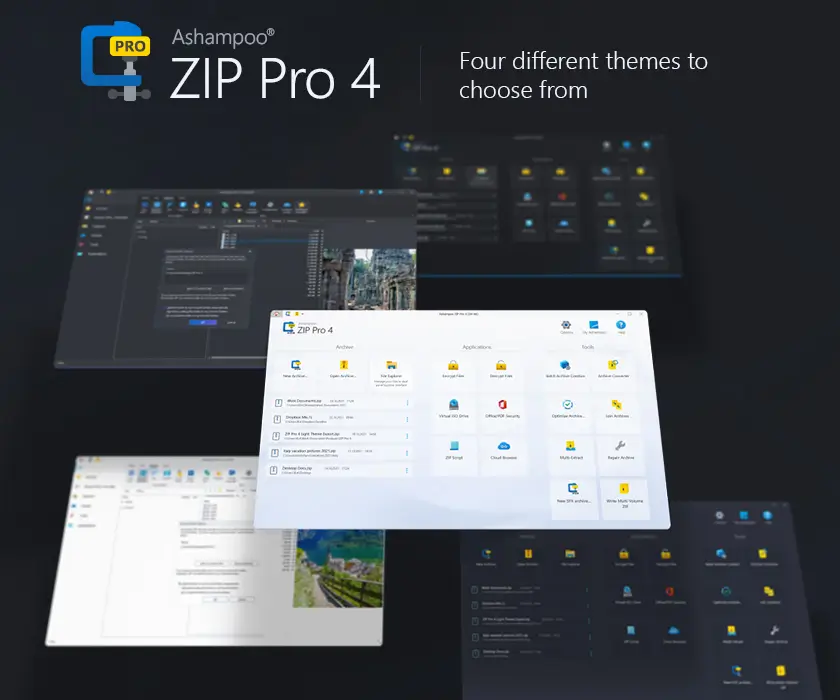Click the New Archive button
This screenshot has height=700, width=840.
[x=296, y=370]
